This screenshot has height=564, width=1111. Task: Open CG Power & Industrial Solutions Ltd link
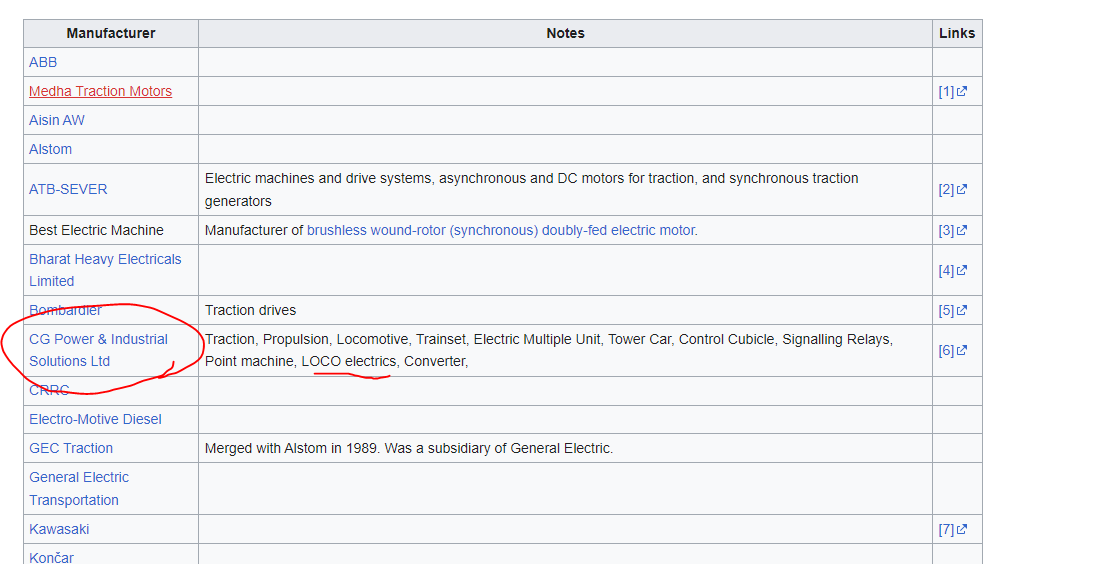coord(98,350)
